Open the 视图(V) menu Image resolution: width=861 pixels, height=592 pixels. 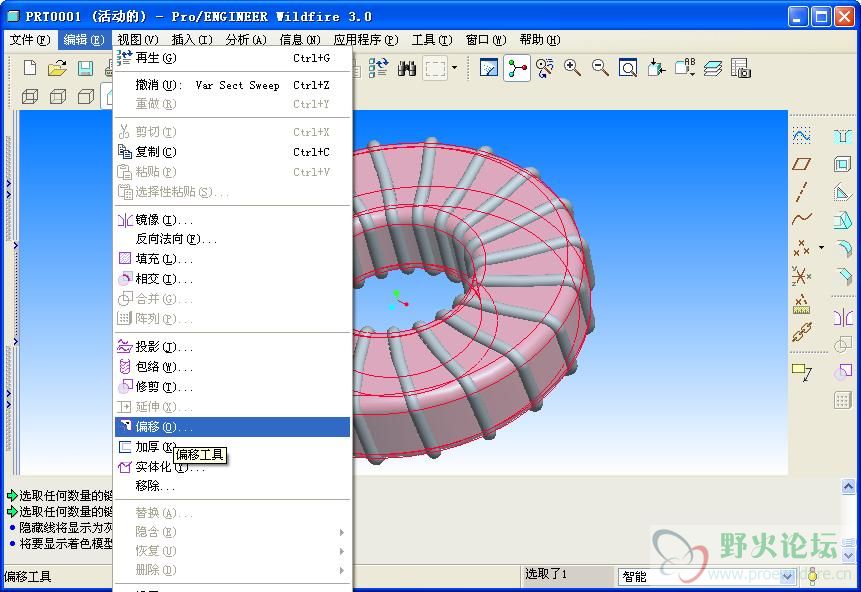pyautogui.click(x=138, y=40)
